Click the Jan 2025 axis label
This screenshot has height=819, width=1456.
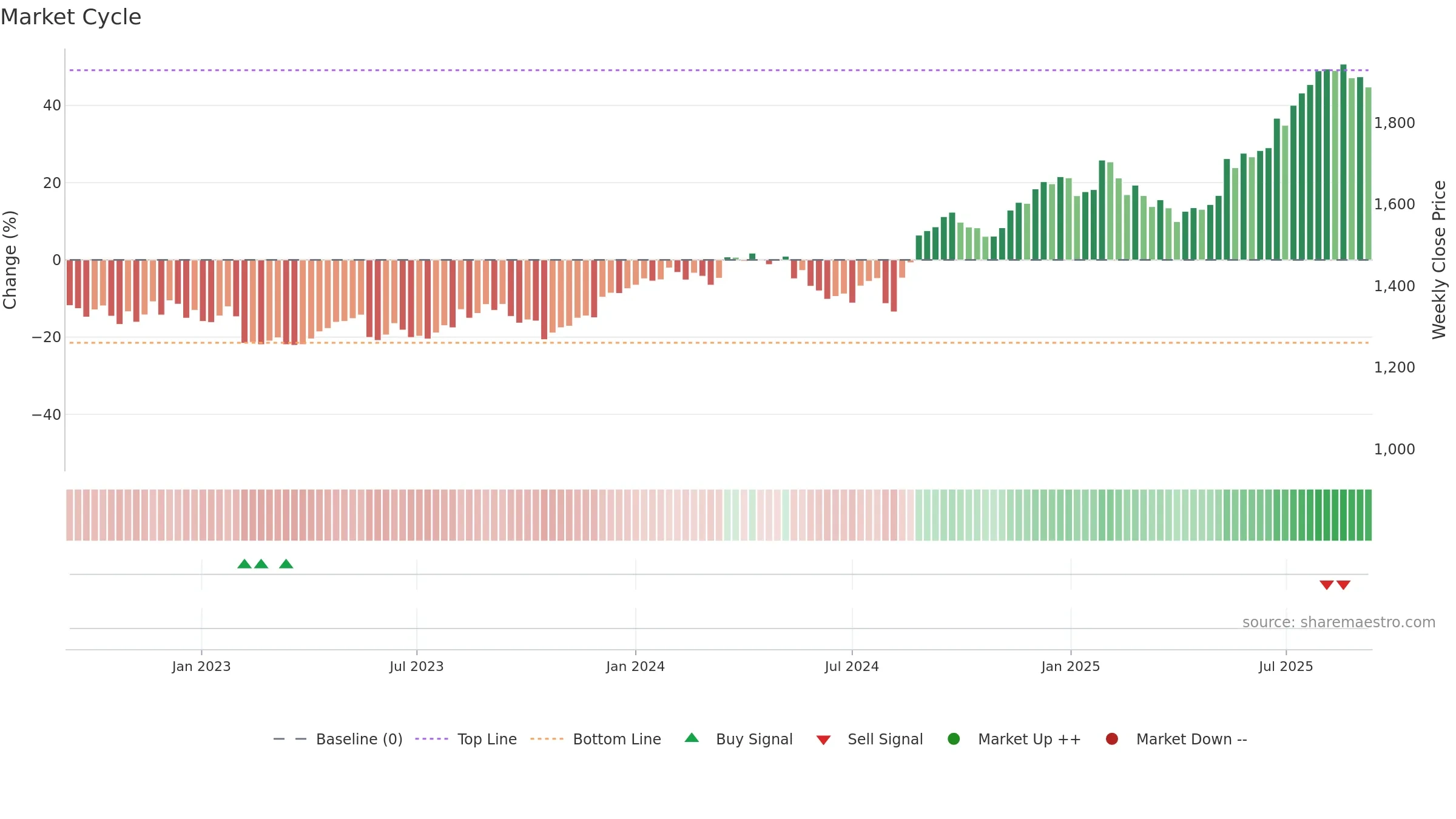(x=1071, y=667)
